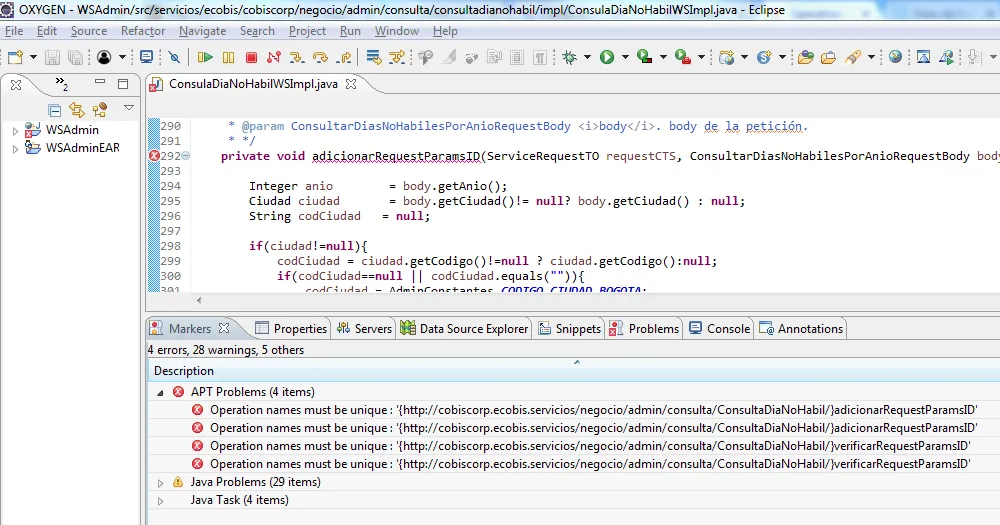1000x525 pixels.
Task: Select WSAdminEAR project in explorer
Action: pos(82,148)
